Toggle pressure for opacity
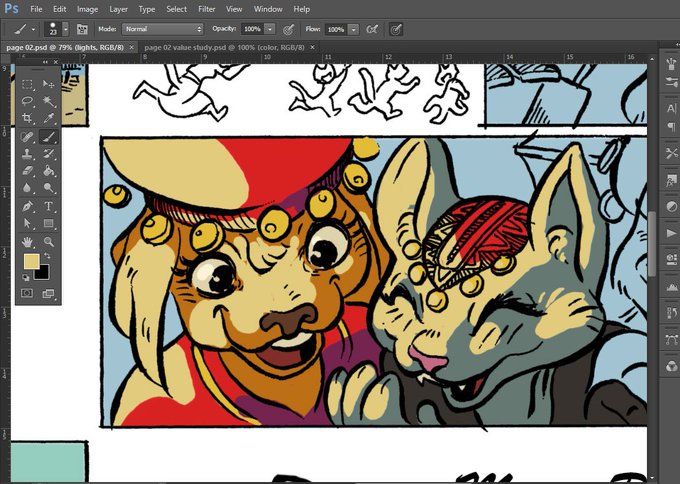680x484 pixels. point(289,29)
